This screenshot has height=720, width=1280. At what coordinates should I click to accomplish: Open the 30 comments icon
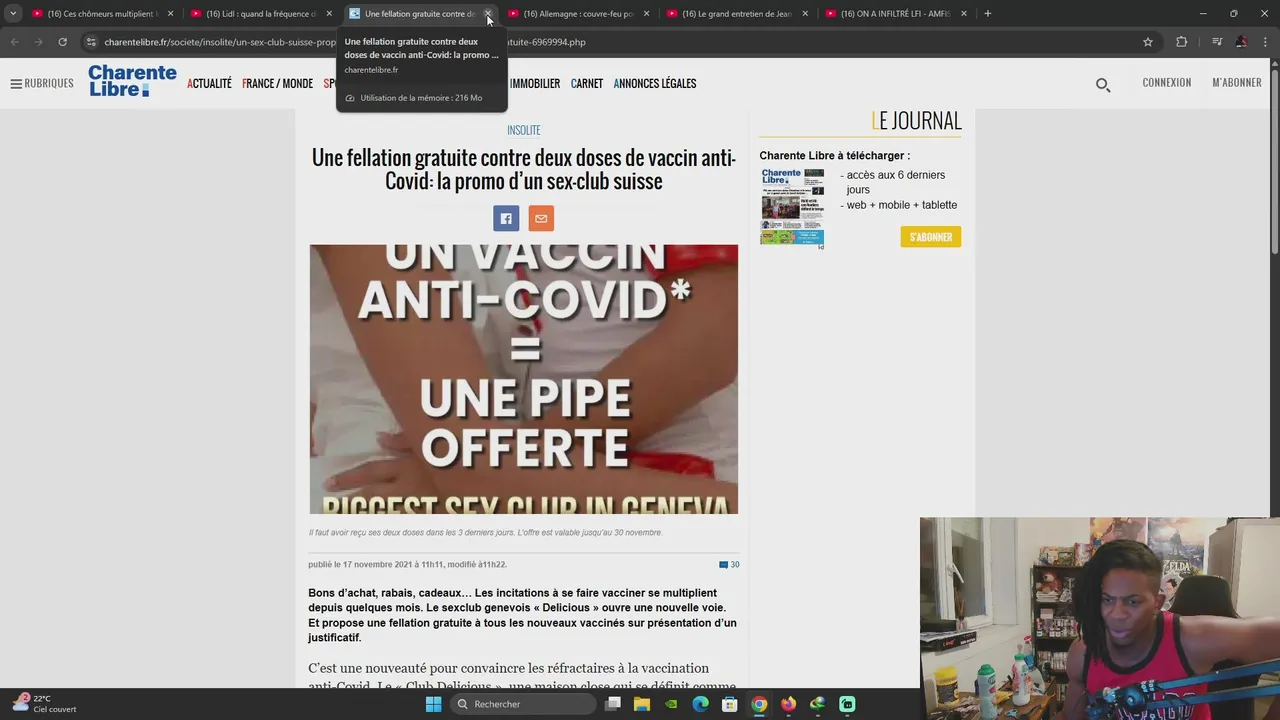[729, 565]
